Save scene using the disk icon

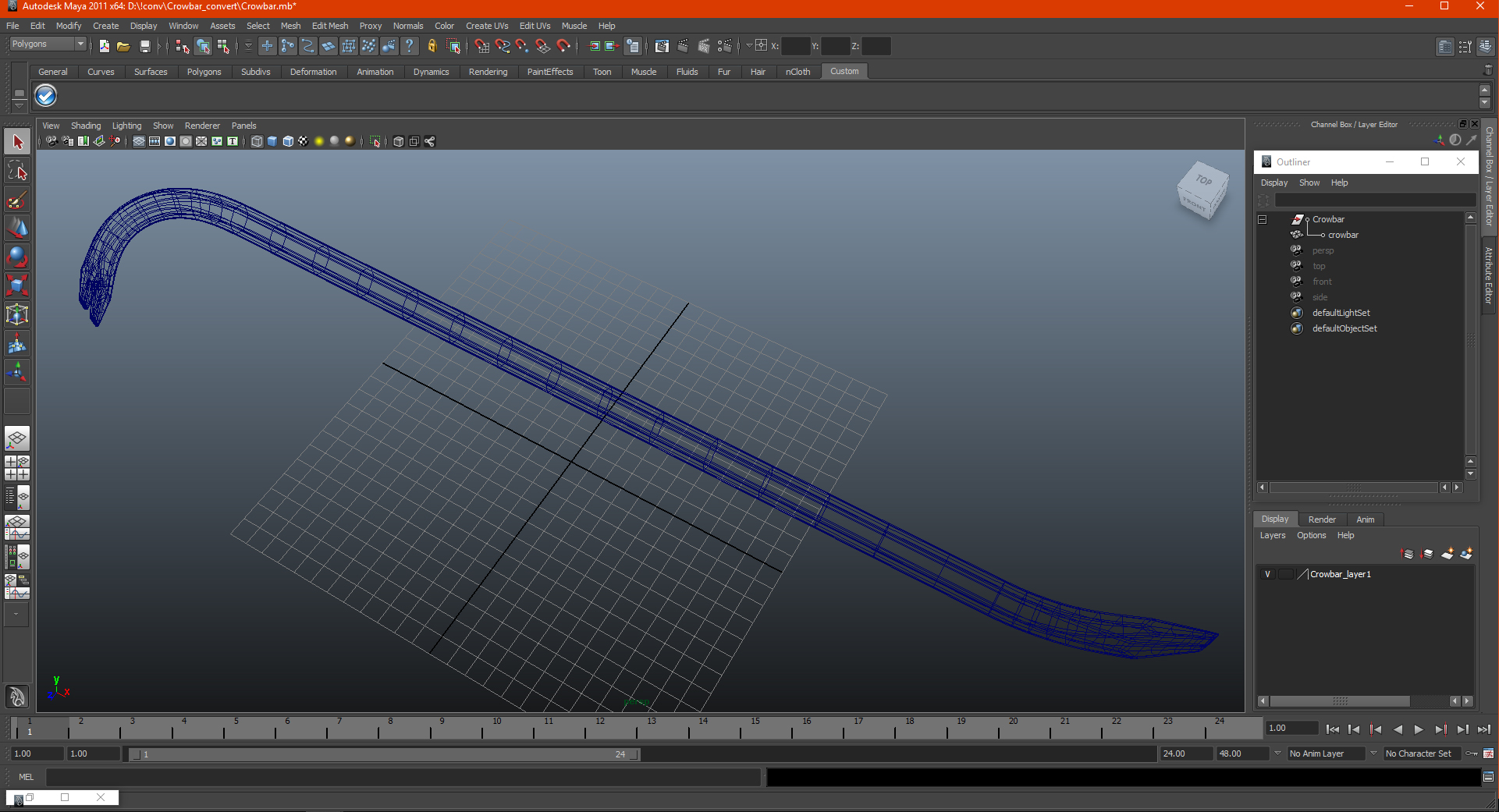(x=144, y=47)
